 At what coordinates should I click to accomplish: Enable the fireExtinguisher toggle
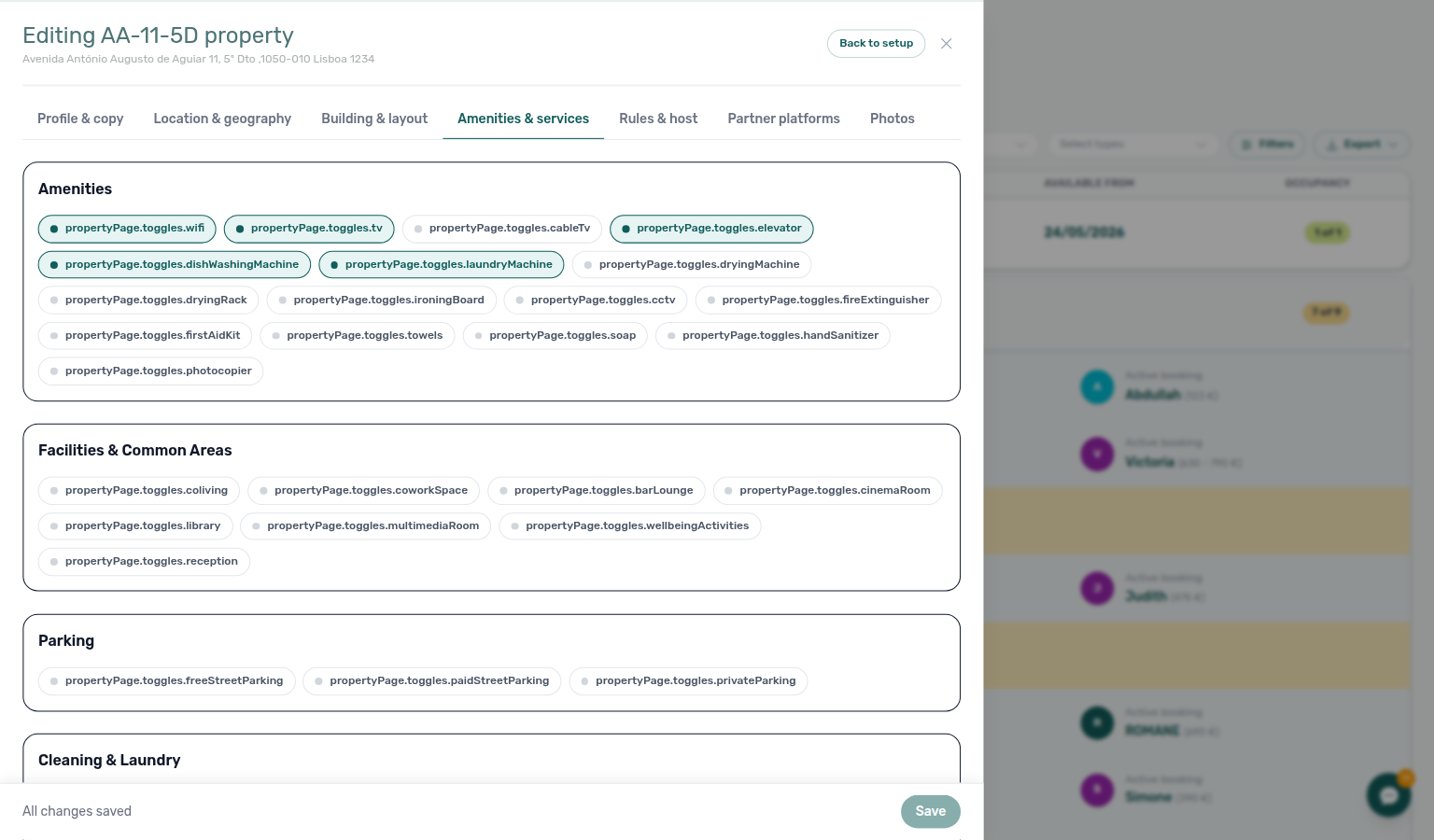point(819,301)
